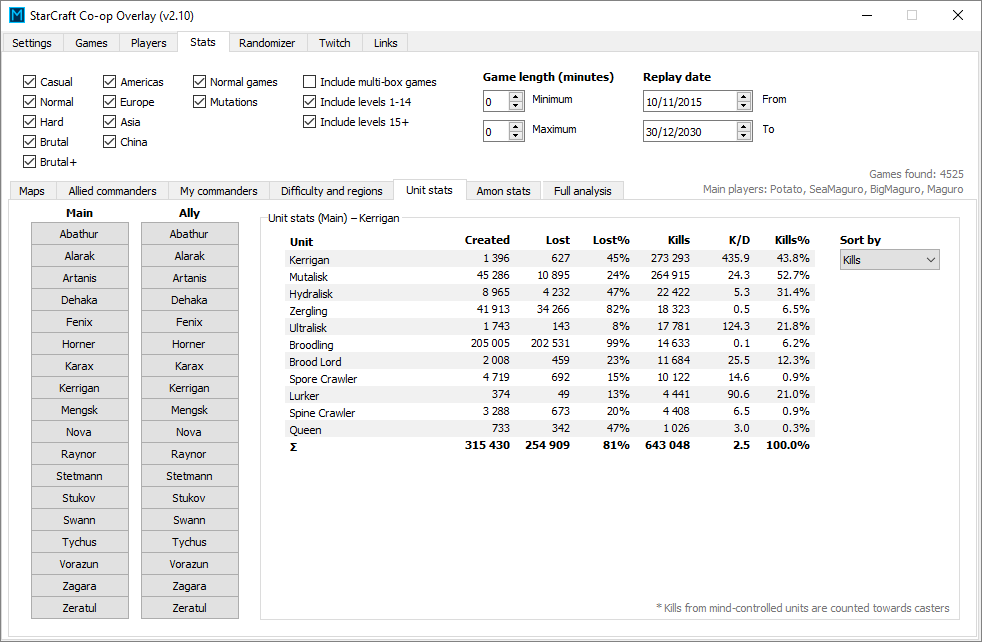Open the Sort by dropdown
Screen dimensions: 982x642
click(x=889, y=260)
